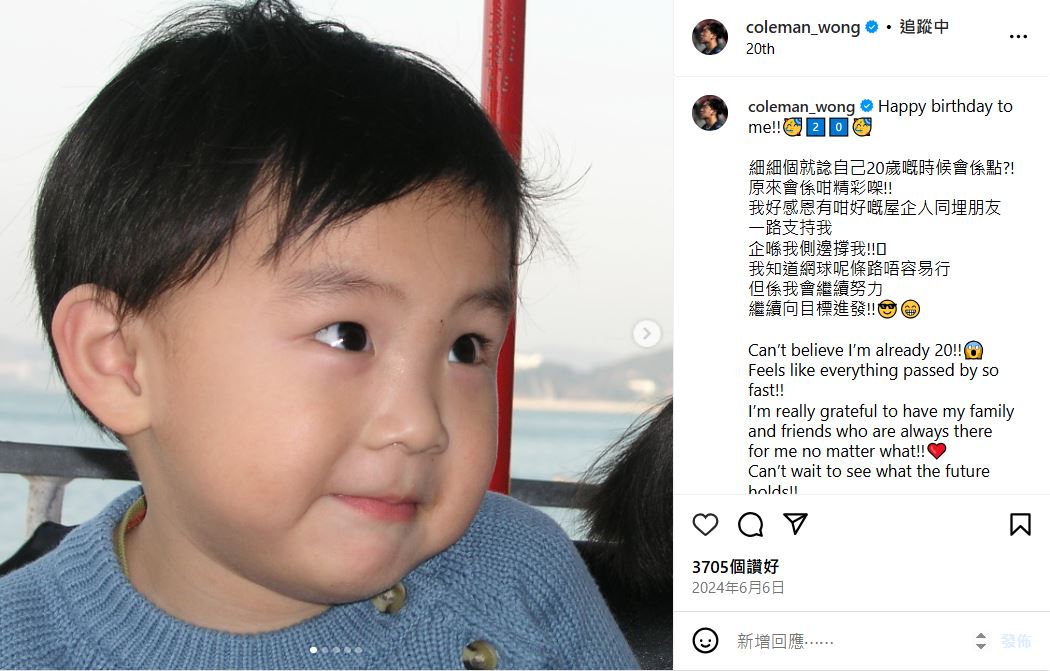The height and width of the screenshot is (671, 1050).
Task: Click the header profile picture avatar
Action: point(710,37)
